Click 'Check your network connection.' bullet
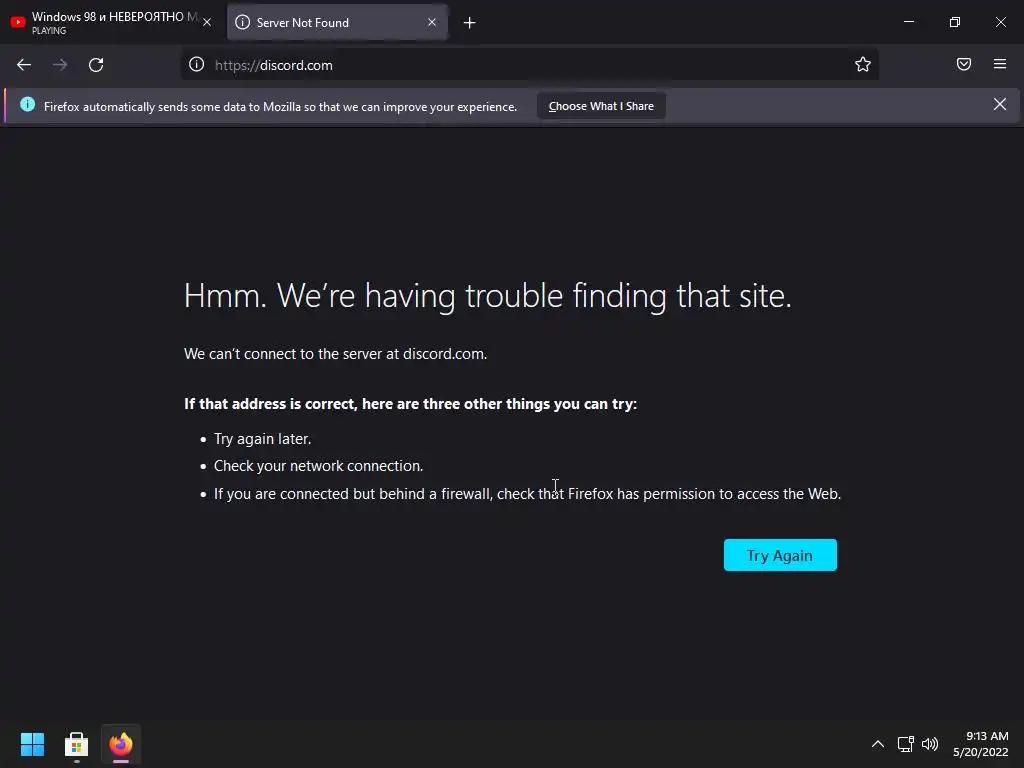The width and height of the screenshot is (1024, 768). point(318,466)
